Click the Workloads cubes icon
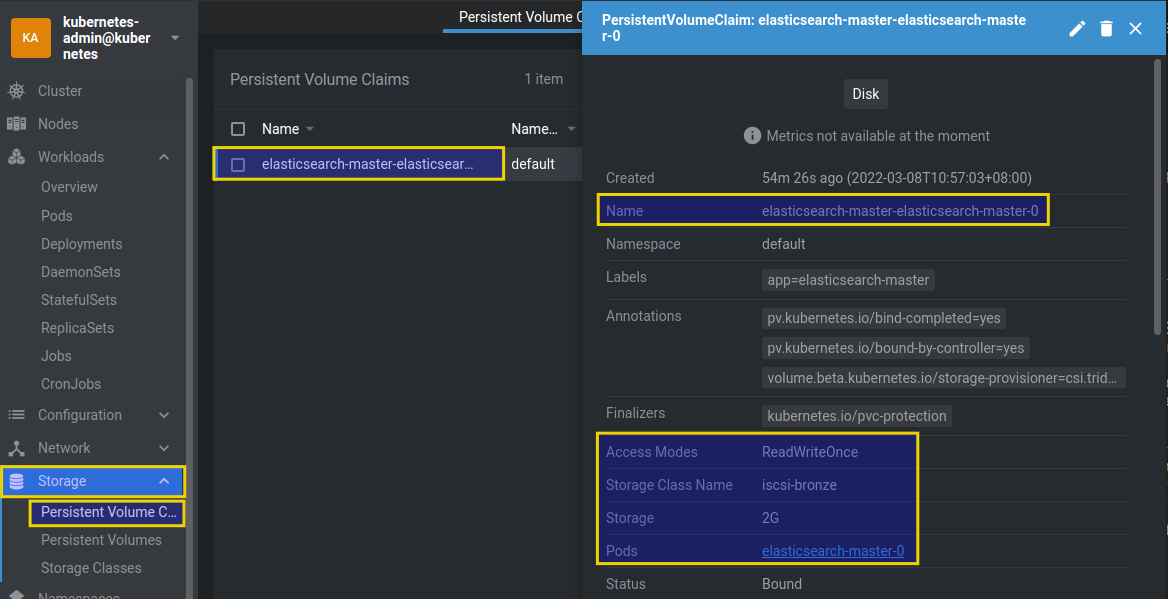The height and width of the screenshot is (599, 1168). click(x=16, y=157)
